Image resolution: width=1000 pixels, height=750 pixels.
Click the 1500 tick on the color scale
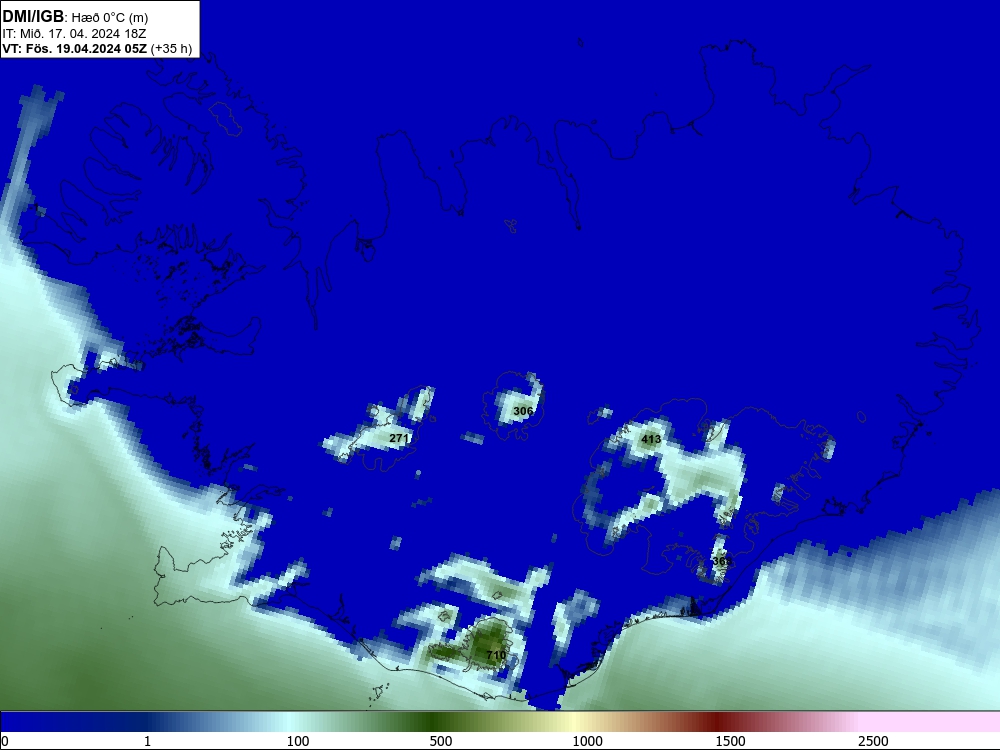(730, 741)
